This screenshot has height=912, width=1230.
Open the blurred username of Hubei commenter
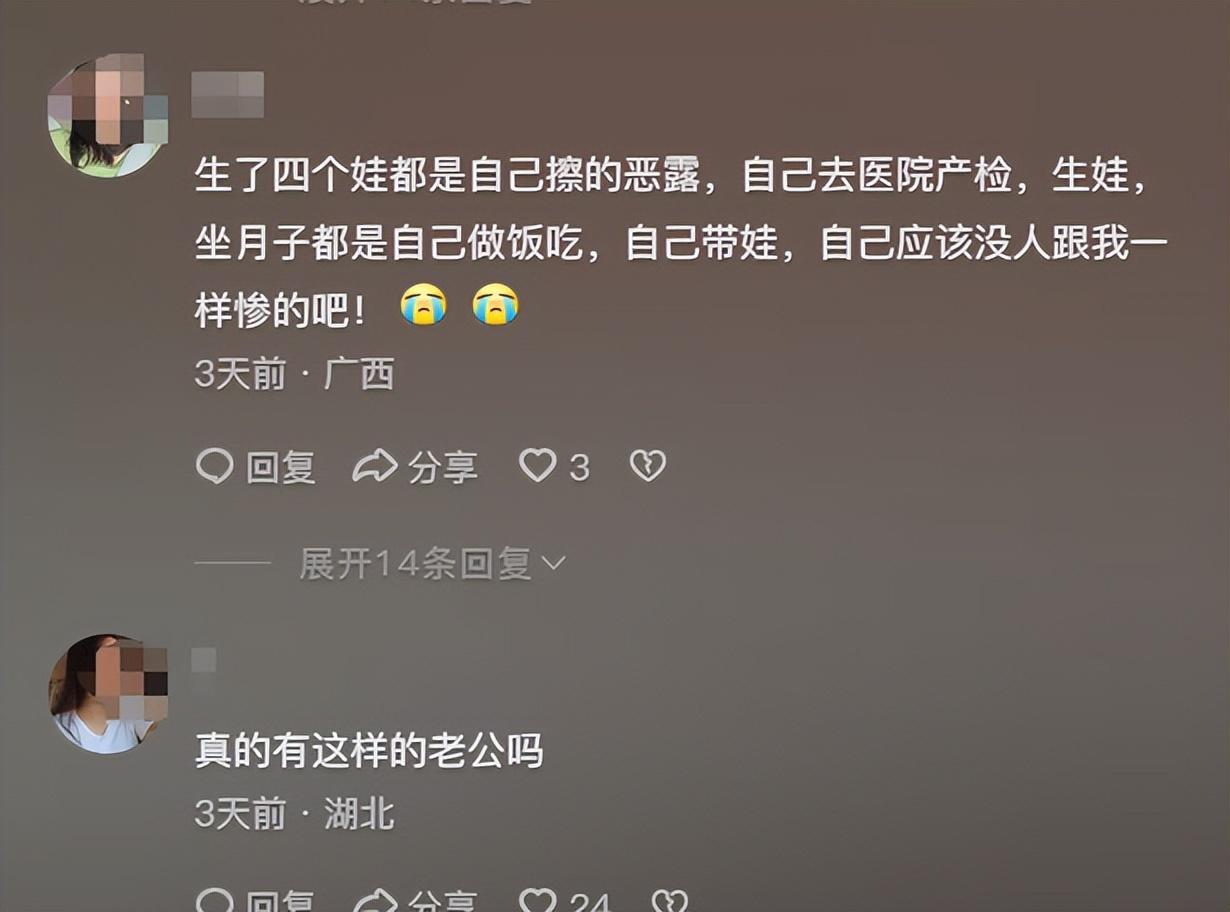coord(204,668)
